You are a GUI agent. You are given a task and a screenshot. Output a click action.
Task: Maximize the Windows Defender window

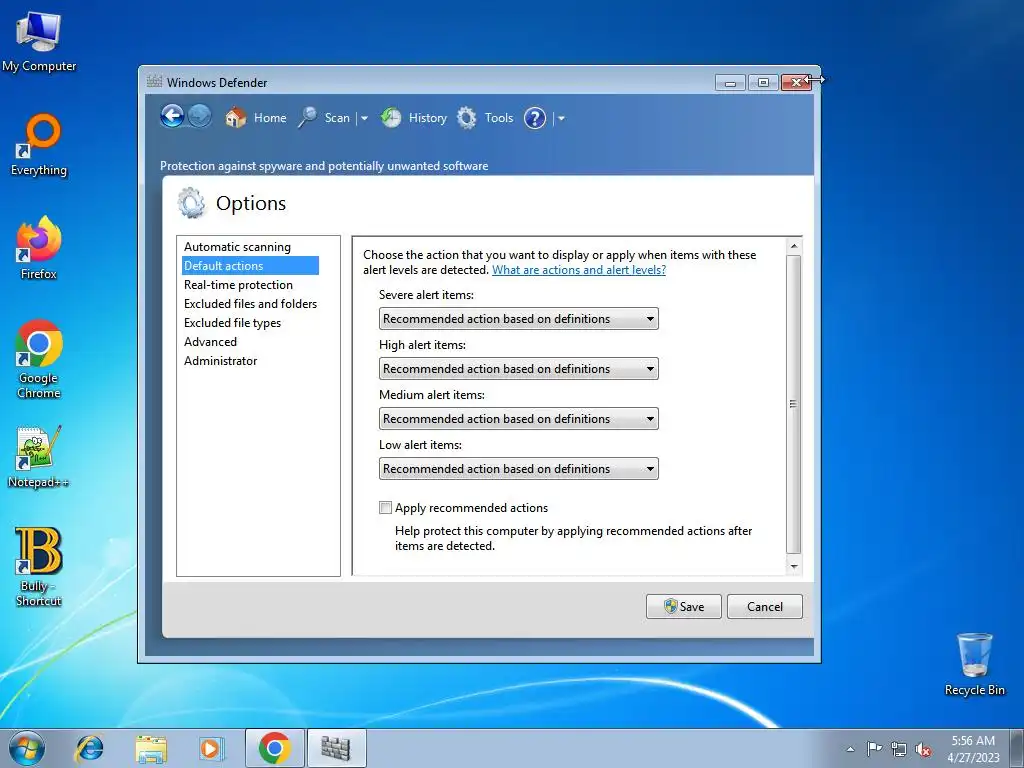point(763,82)
